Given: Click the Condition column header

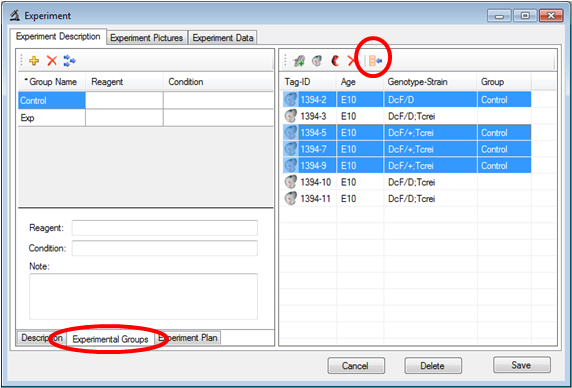Looking at the screenshot, I should pyautogui.click(x=218, y=82).
